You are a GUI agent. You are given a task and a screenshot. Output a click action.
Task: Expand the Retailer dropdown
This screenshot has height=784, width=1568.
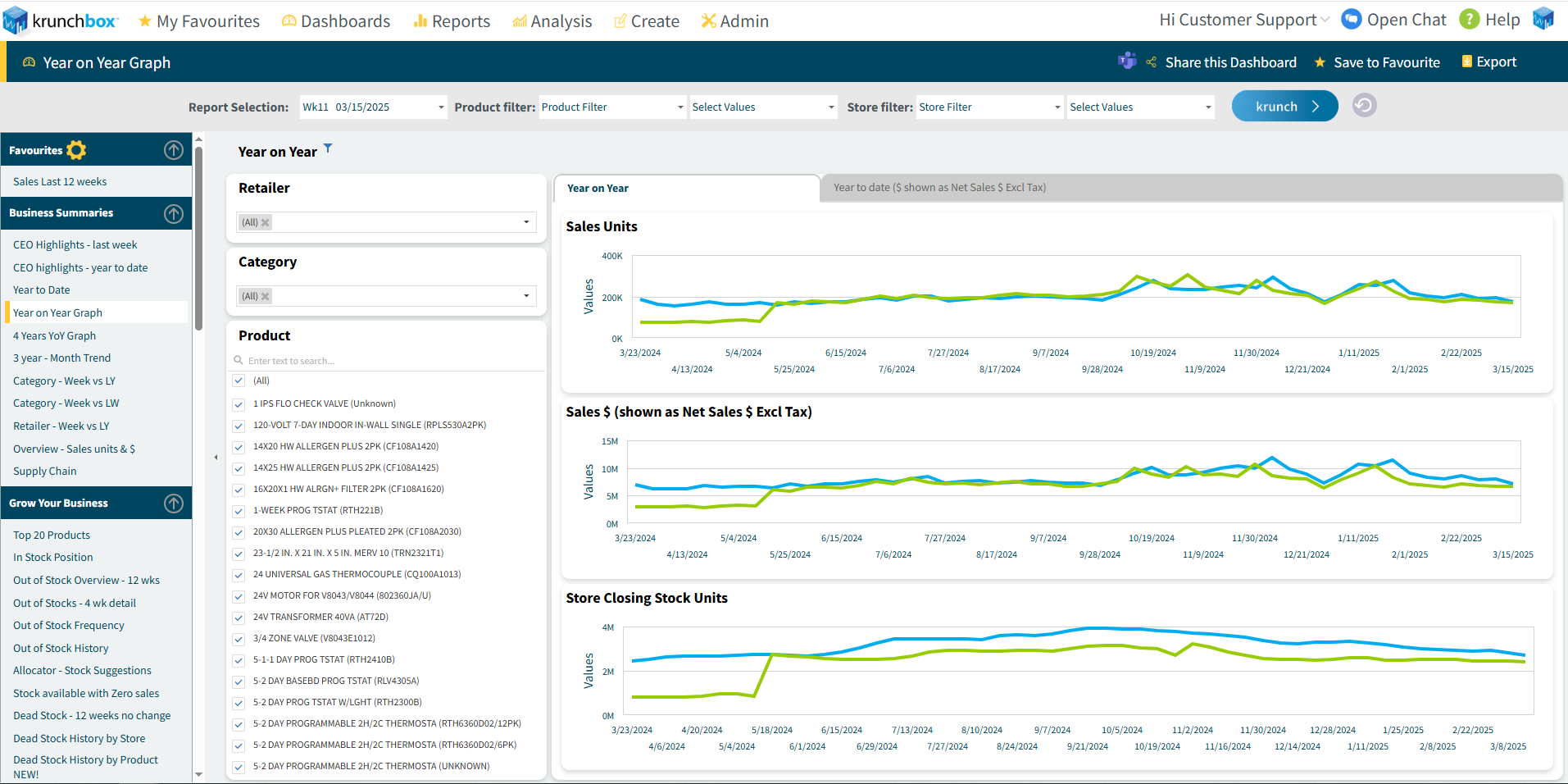coord(525,222)
